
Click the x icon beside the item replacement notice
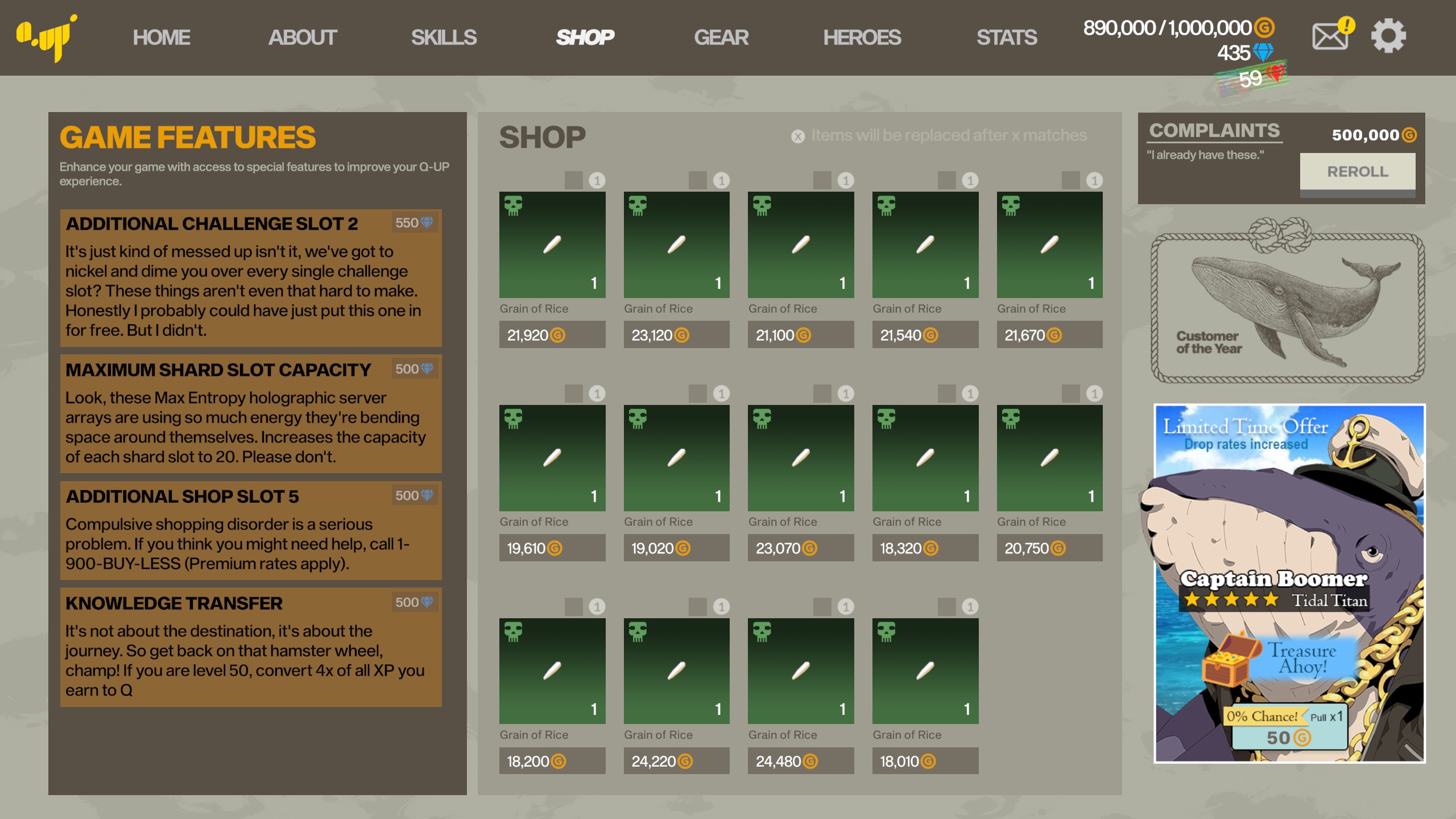[x=798, y=136]
